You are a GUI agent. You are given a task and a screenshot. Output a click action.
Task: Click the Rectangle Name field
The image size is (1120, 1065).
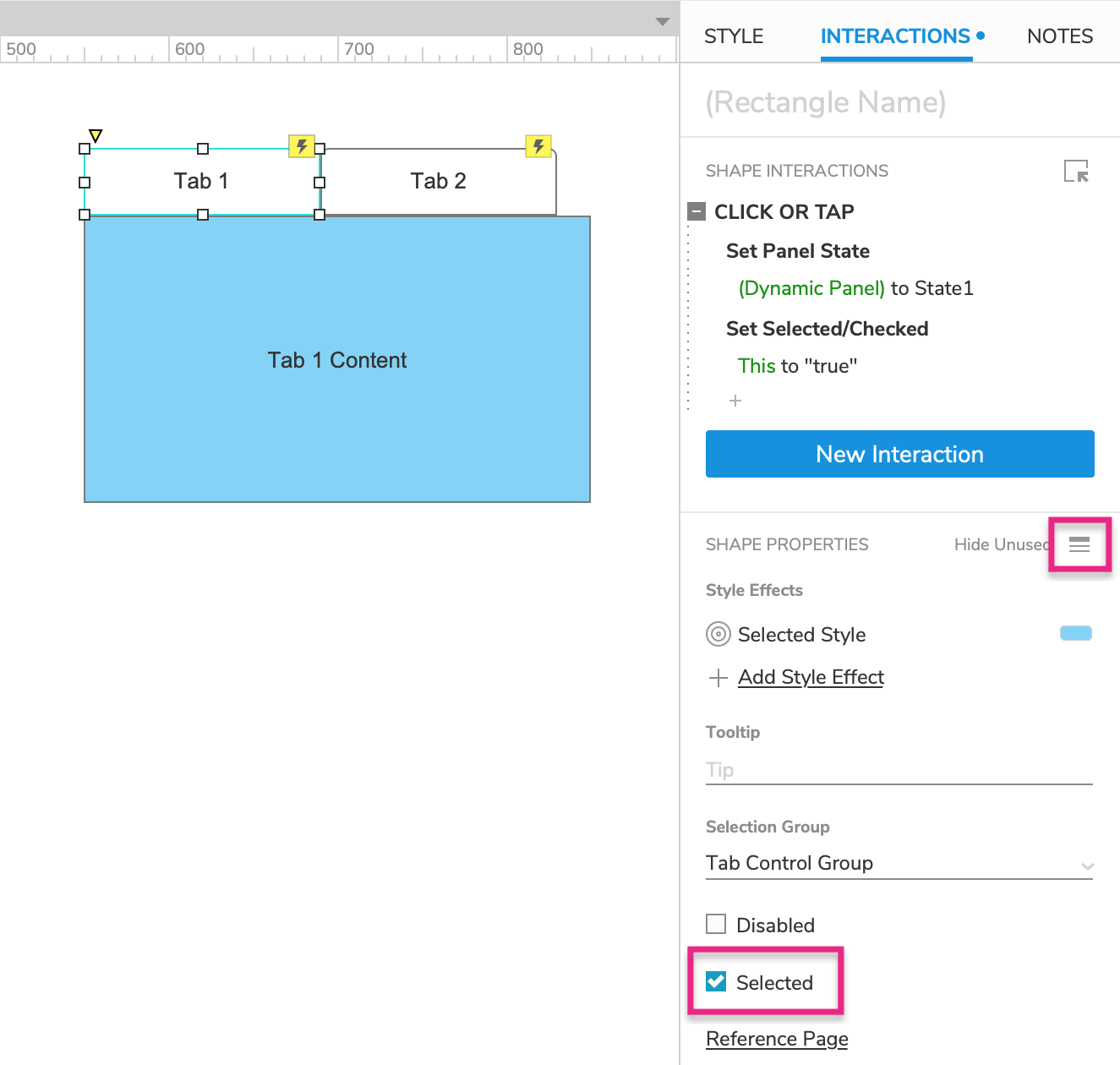(x=899, y=102)
